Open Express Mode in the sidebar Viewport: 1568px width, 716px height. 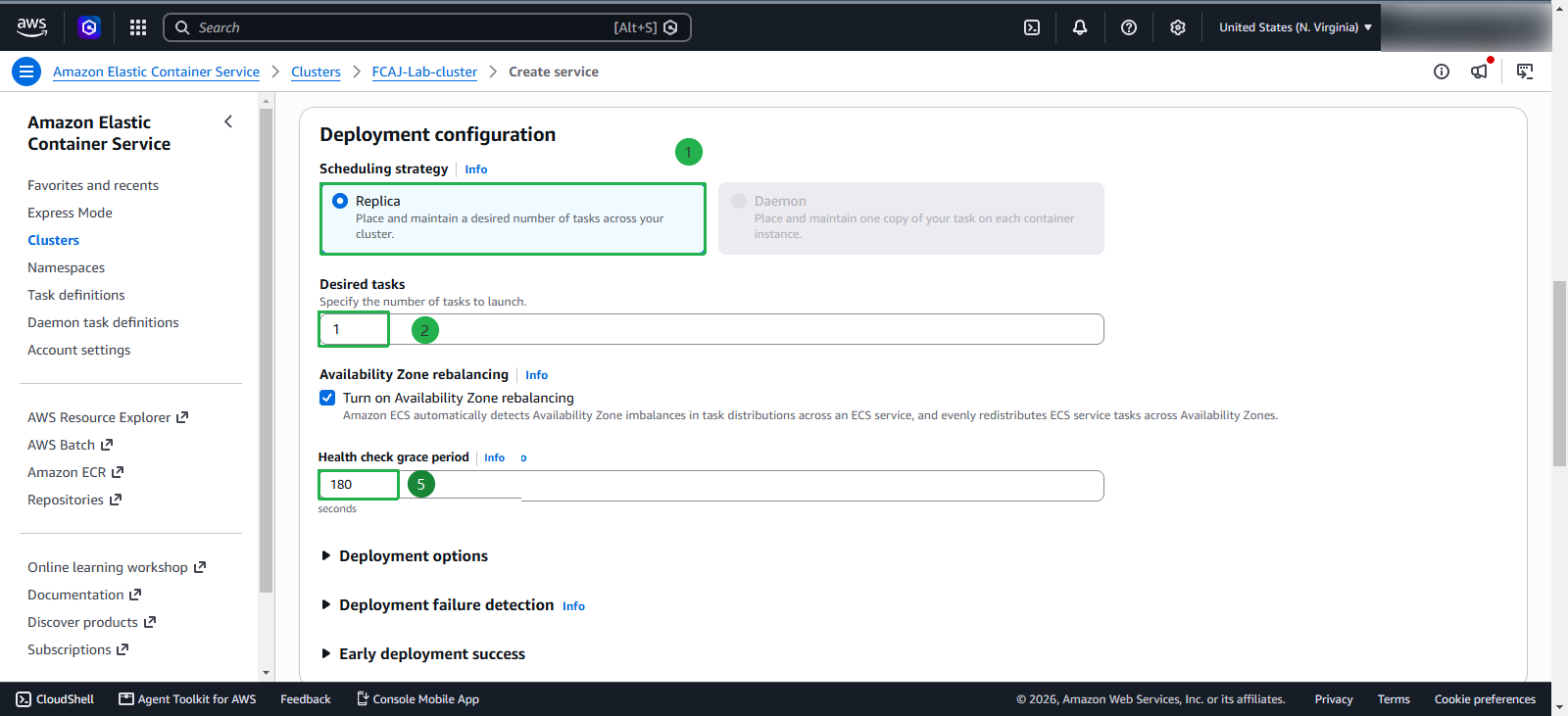click(x=70, y=213)
